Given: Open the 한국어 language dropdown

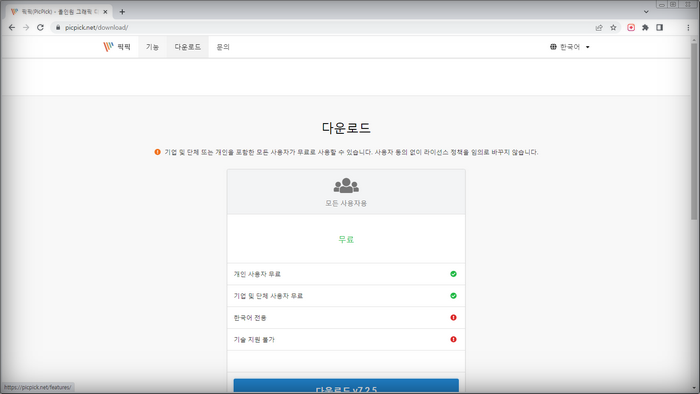Looking at the screenshot, I should point(570,47).
